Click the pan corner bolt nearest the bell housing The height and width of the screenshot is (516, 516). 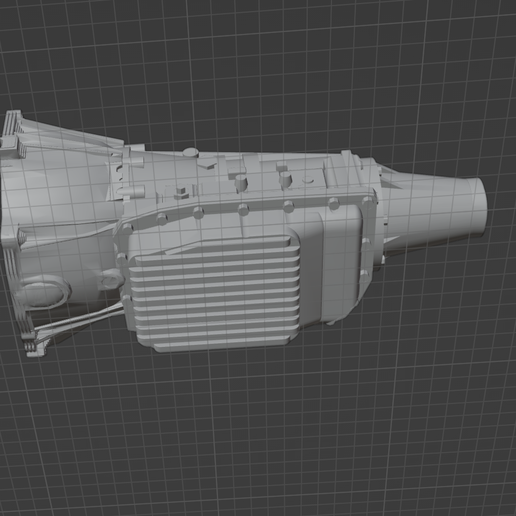pyautogui.click(x=127, y=229)
